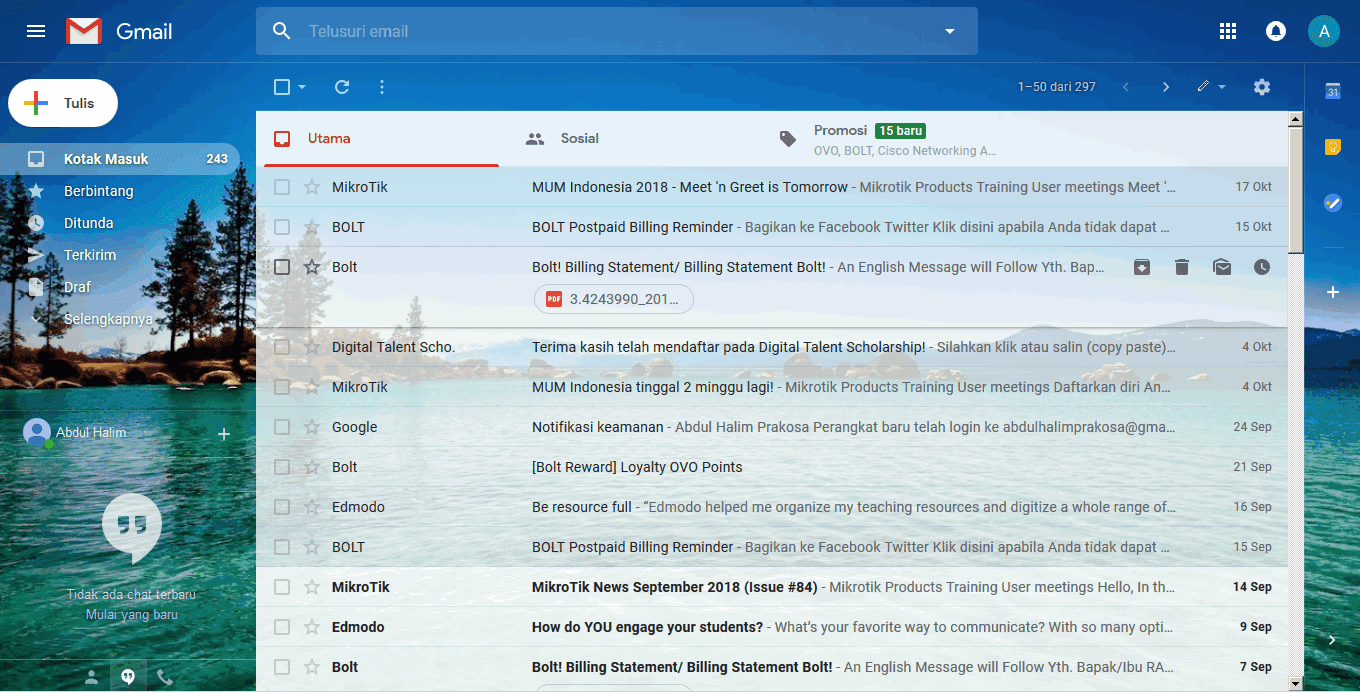Open Hangouts conversations tab icon
This screenshot has height=693, width=1360.
point(128,677)
